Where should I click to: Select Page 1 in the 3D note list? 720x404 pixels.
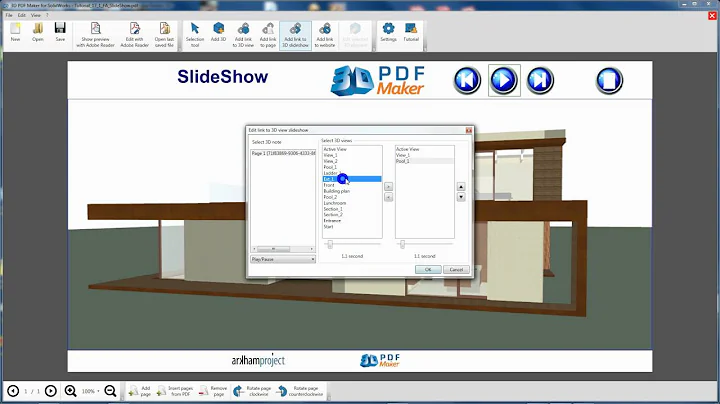pyautogui.click(x=283, y=153)
